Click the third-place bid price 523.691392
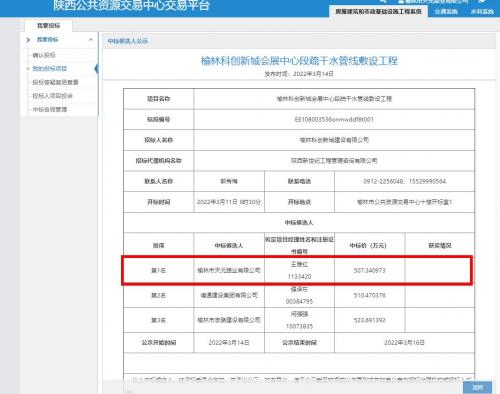Screen dimensions: 500x394 [370, 320]
